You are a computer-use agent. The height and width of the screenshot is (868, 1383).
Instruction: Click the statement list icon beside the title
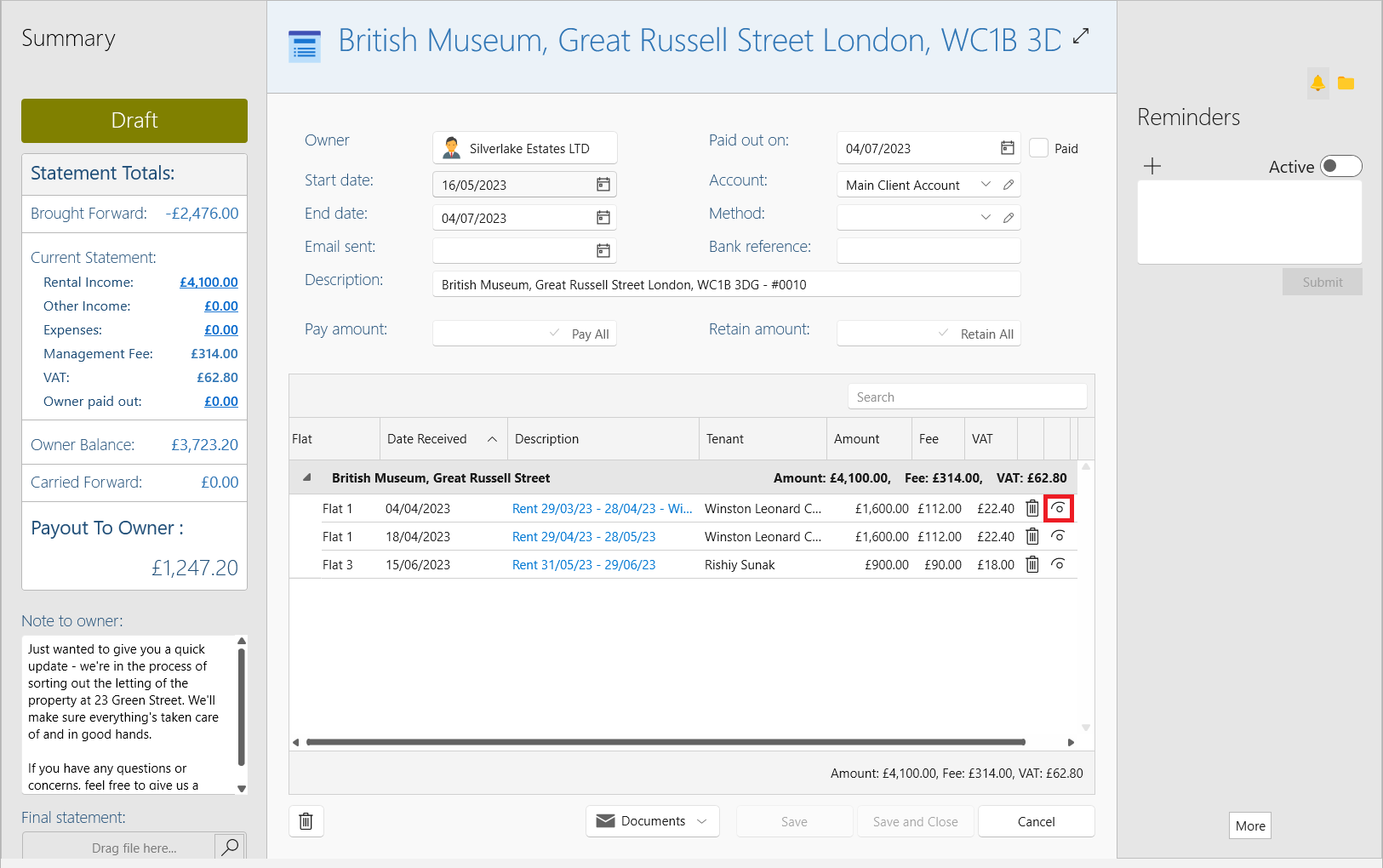(x=305, y=46)
